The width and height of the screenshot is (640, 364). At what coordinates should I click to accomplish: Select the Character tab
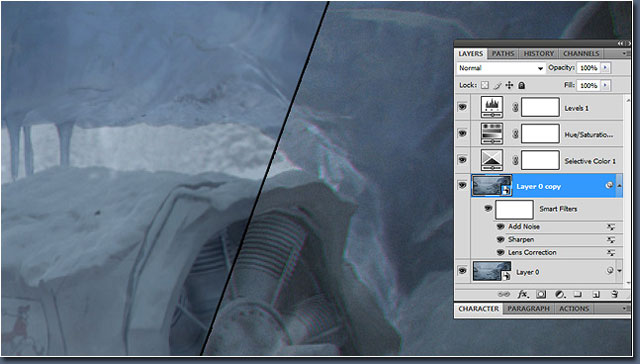(x=478, y=309)
